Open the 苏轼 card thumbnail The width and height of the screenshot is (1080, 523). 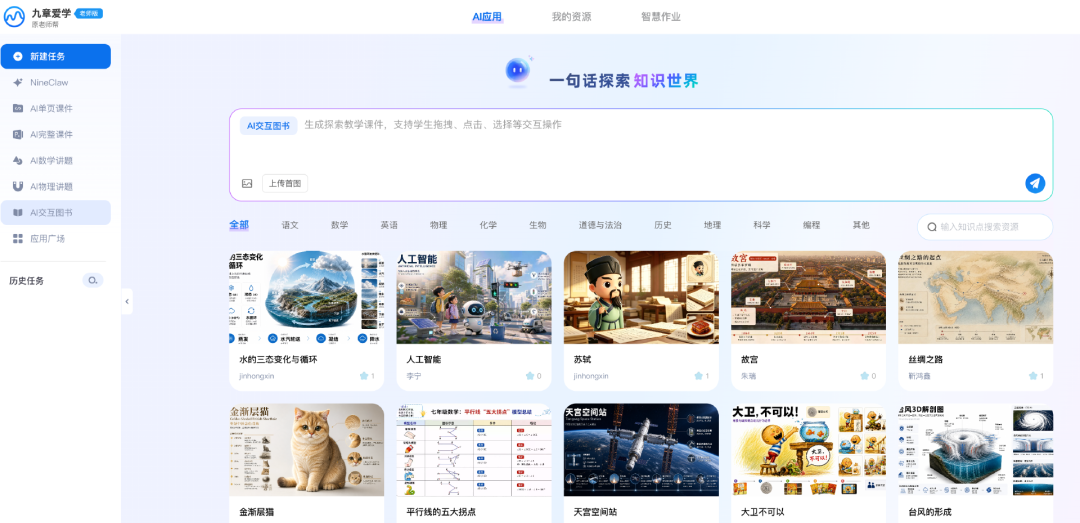click(x=641, y=297)
